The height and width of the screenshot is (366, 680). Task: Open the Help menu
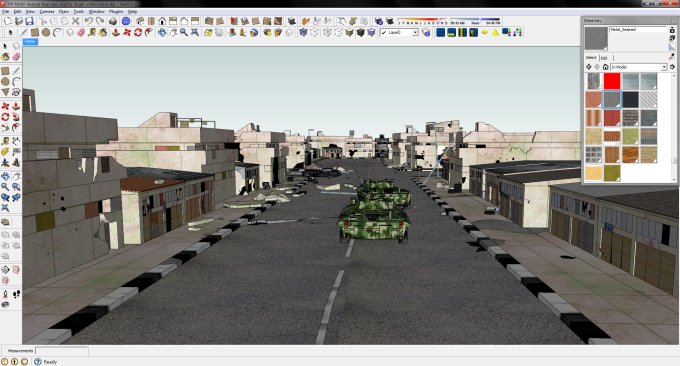pos(132,12)
